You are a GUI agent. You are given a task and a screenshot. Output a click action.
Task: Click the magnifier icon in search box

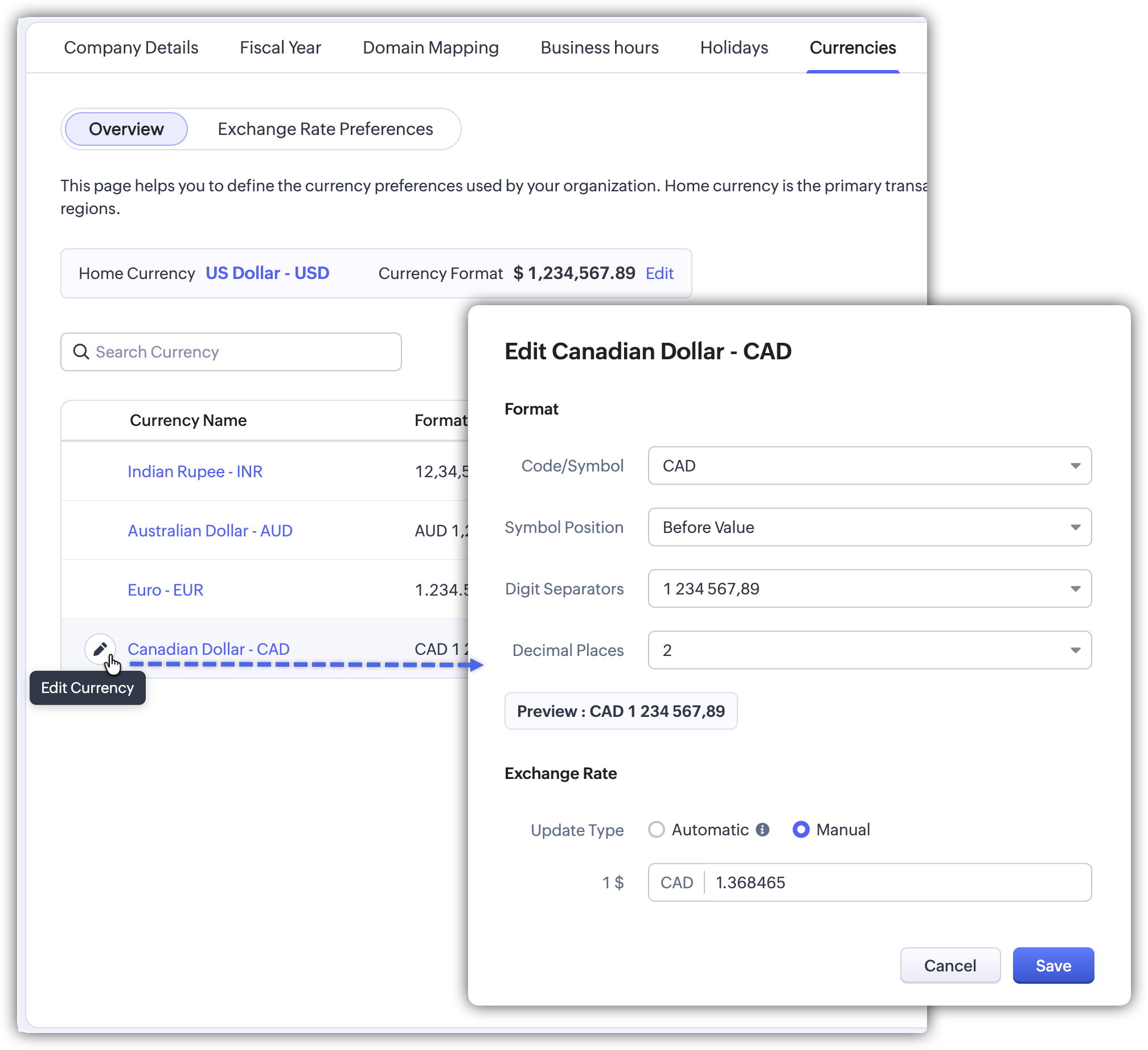pyautogui.click(x=81, y=352)
